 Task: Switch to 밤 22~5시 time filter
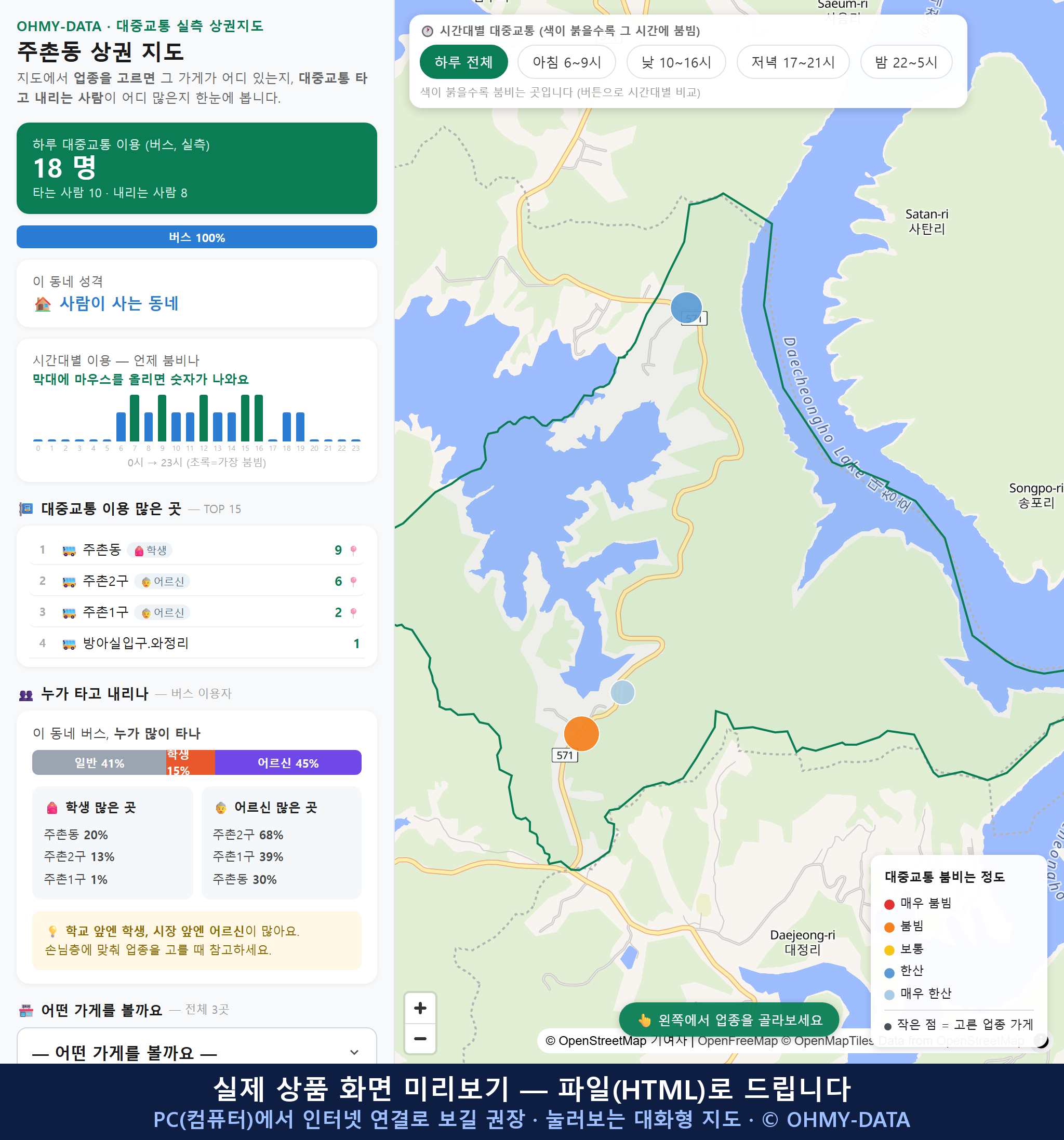click(x=906, y=62)
